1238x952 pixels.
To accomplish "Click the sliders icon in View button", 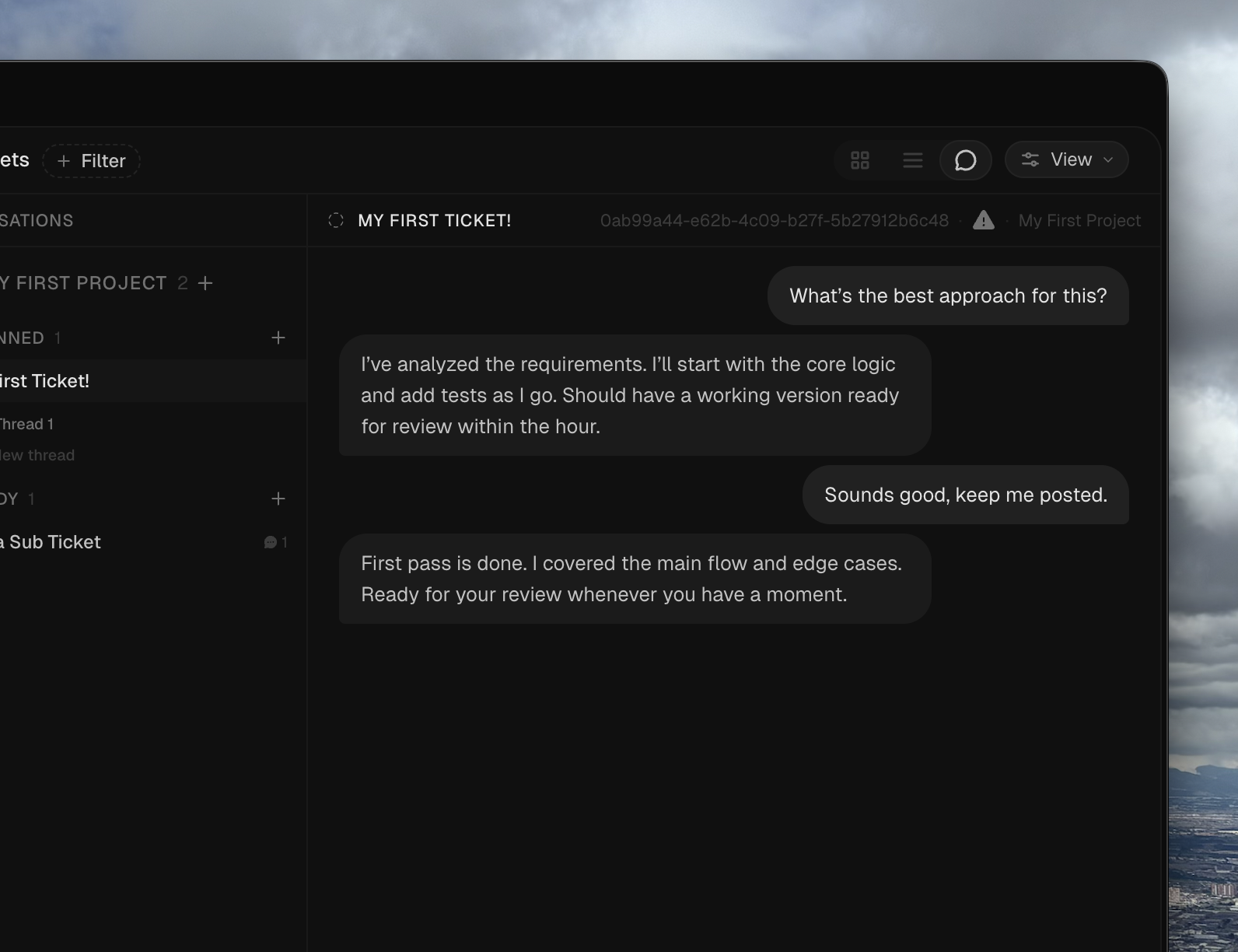I will point(1030,160).
